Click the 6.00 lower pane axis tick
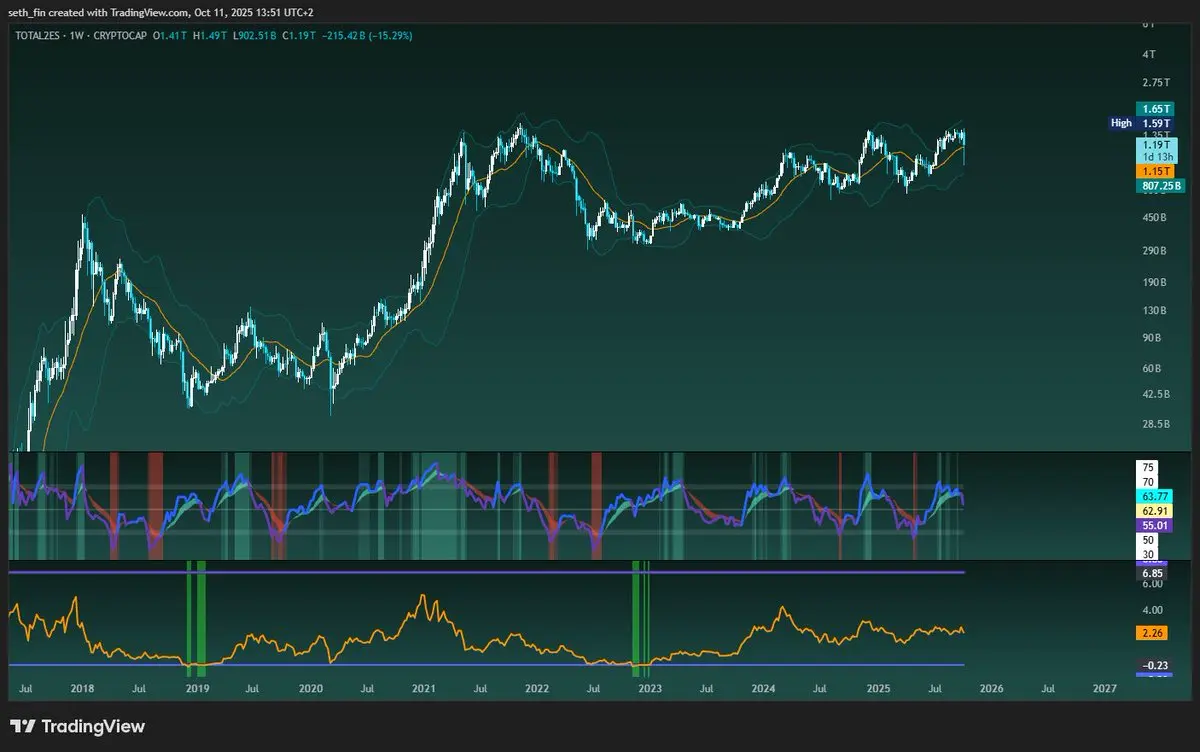This screenshot has height=752, width=1200. pos(1153,583)
